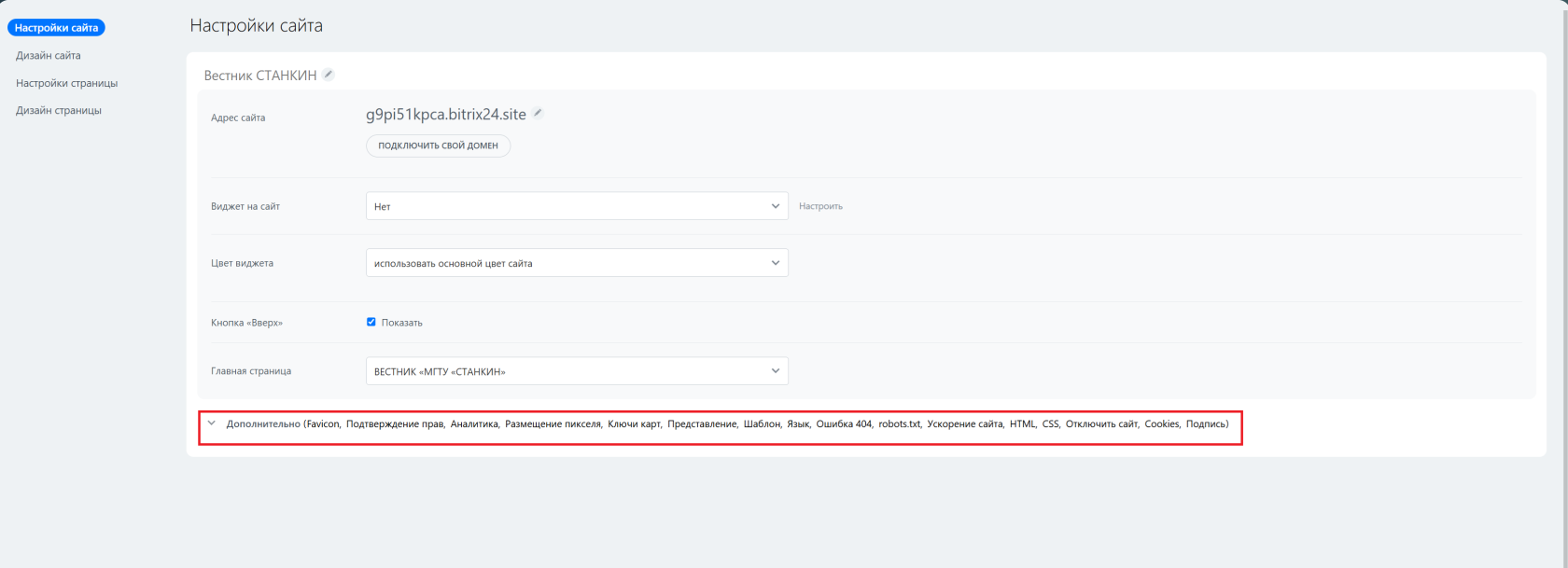Open the Цвет виджета dropdown

point(577,263)
